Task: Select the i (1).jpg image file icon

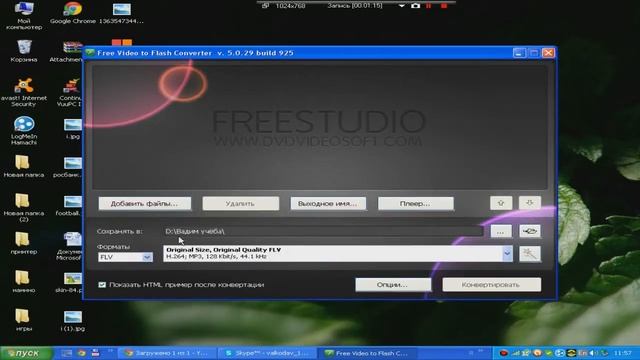Action: pos(73,320)
